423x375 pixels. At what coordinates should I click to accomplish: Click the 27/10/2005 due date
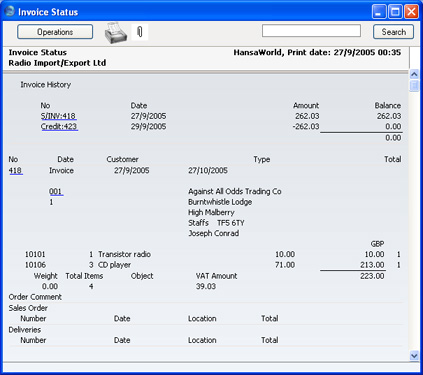point(208,171)
